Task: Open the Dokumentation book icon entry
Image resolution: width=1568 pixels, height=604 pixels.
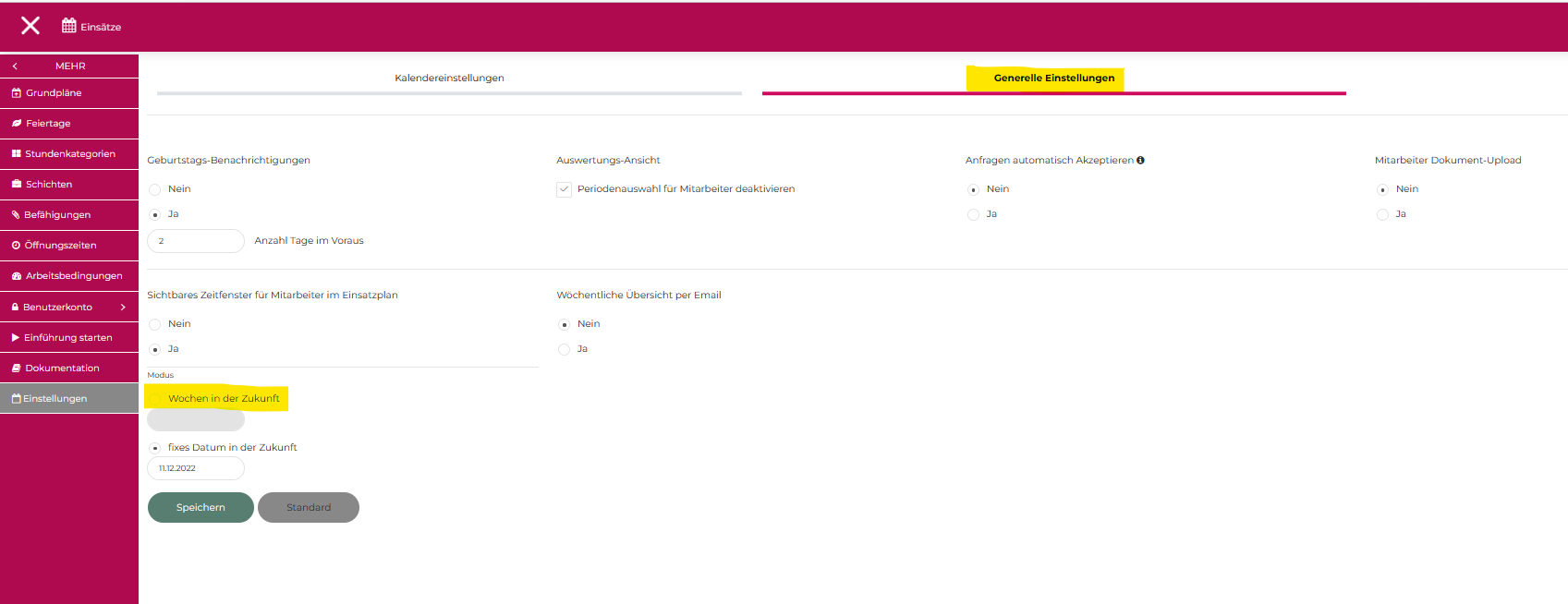Action: (x=17, y=368)
